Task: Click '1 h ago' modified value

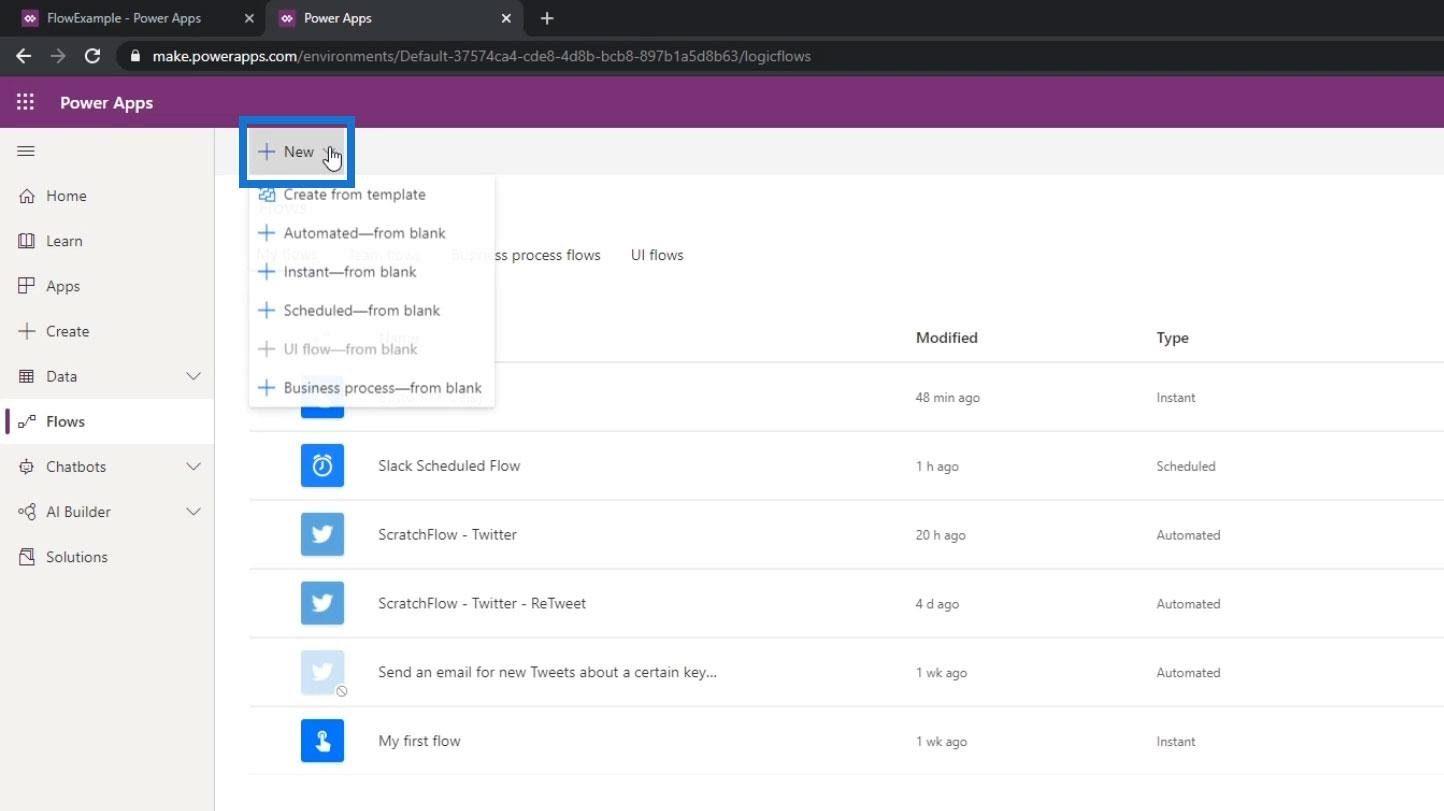Action: [937, 467]
